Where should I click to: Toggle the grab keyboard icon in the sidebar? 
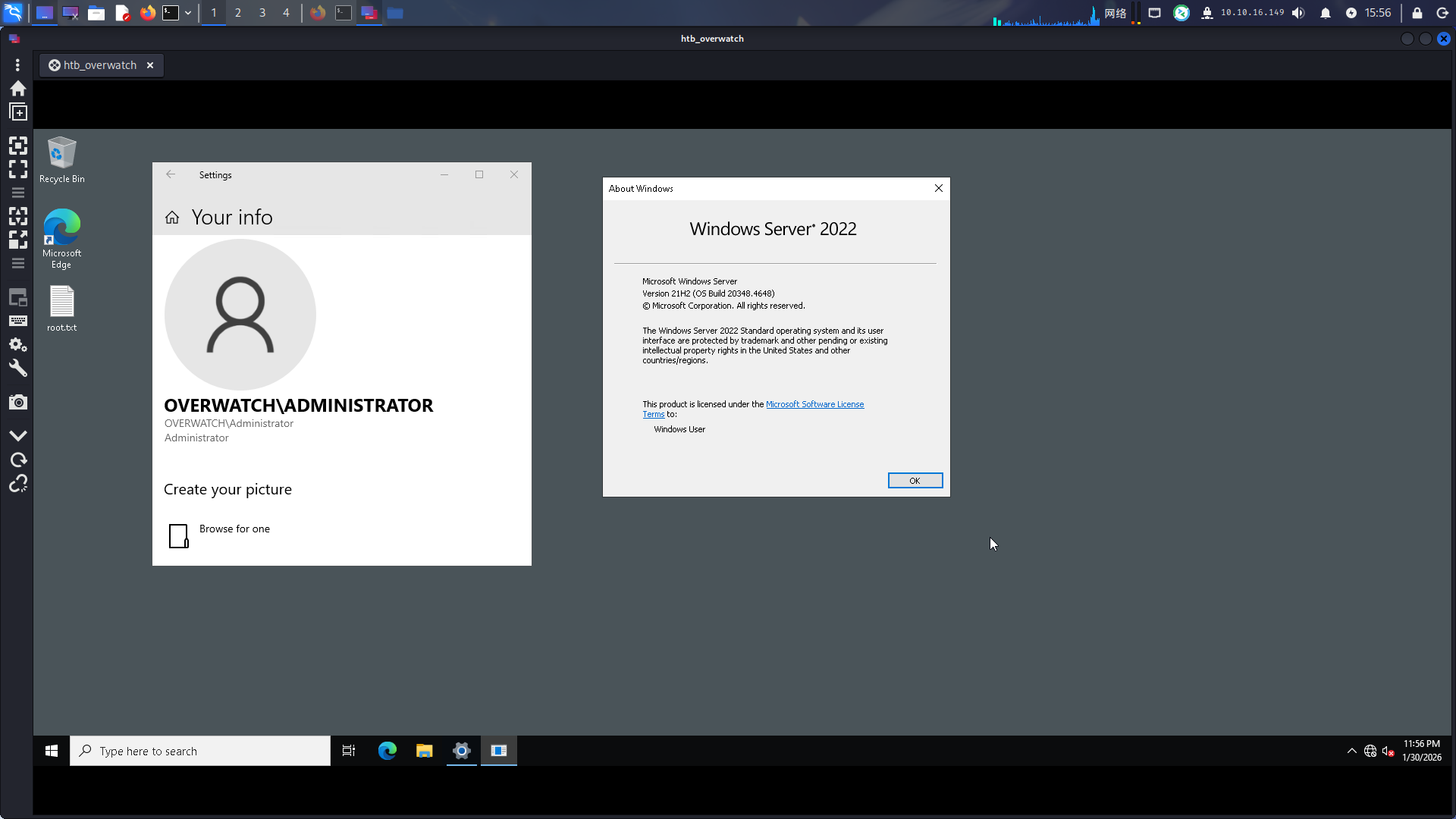[x=18, y=321]
